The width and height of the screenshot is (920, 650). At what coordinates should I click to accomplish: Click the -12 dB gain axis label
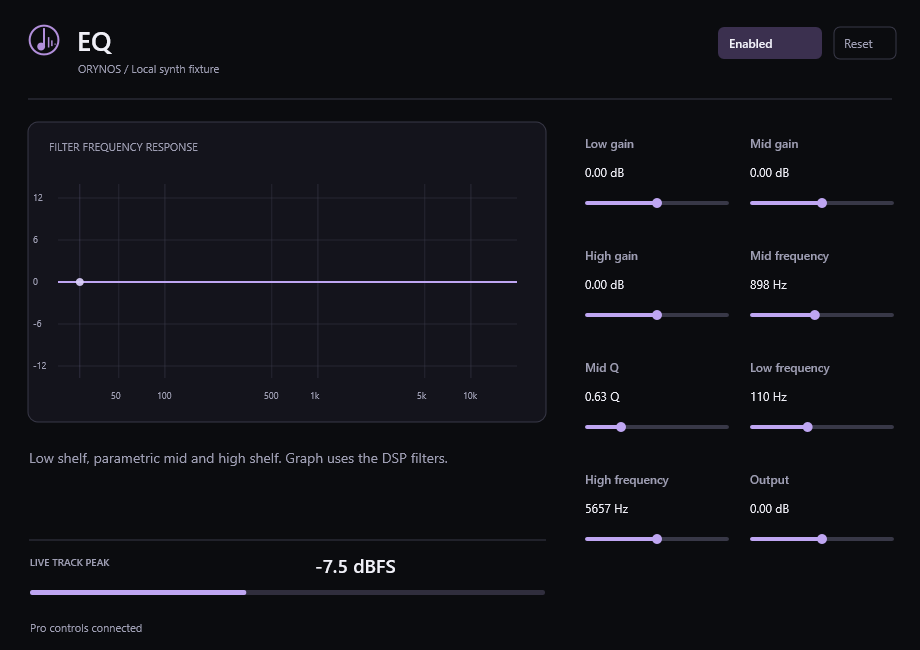39,366
